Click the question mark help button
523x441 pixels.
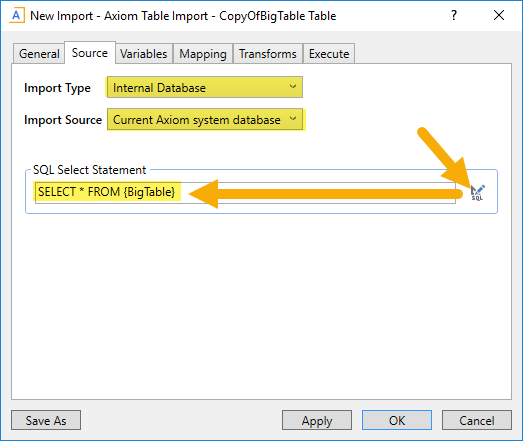(x=454, y=15)
